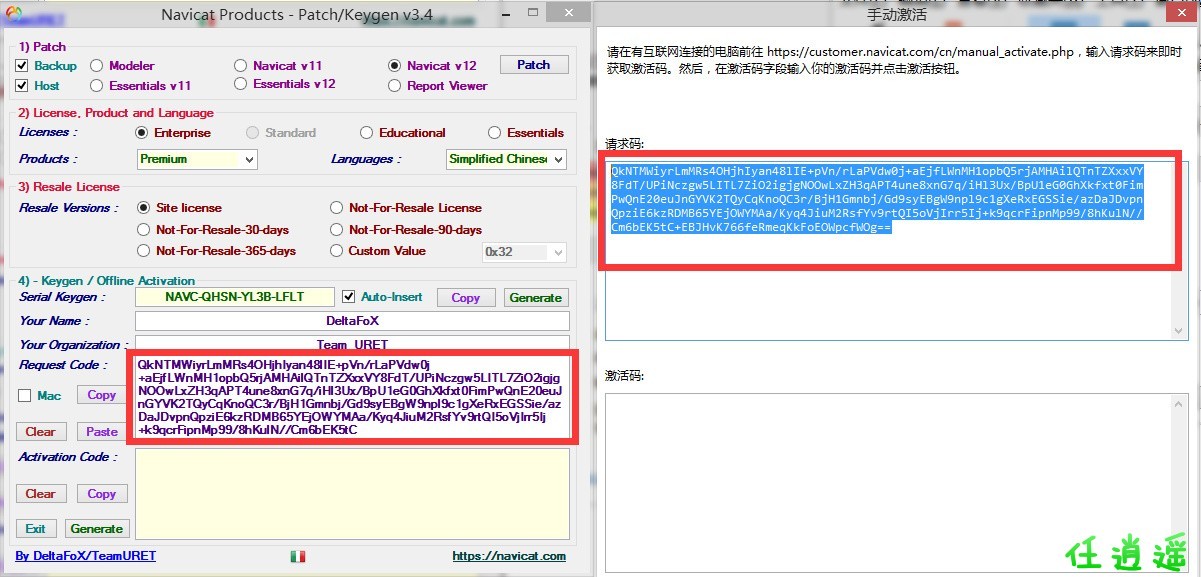Click the Exit button
The height and width of the screenshot is (577, 1201).
click(x=36, y=529)
